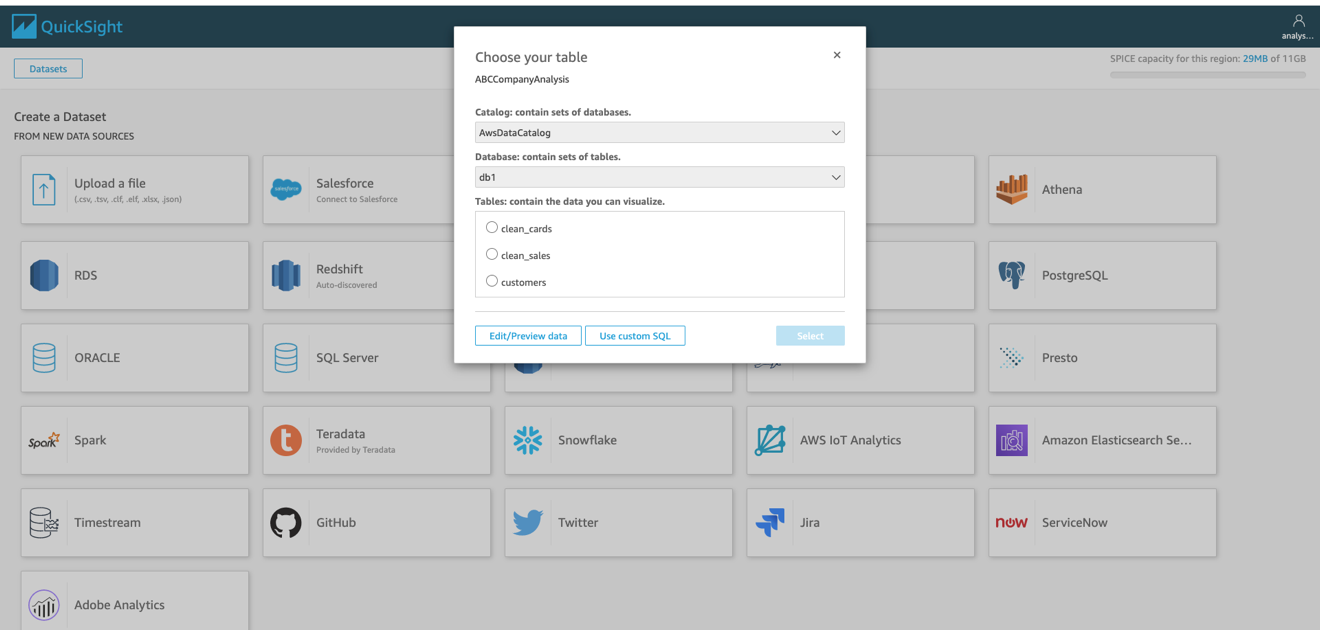Screen dimensions: 1320x630
Task: Click the Athena card label
Action: pyautogui.click(x=1062, y=189)
